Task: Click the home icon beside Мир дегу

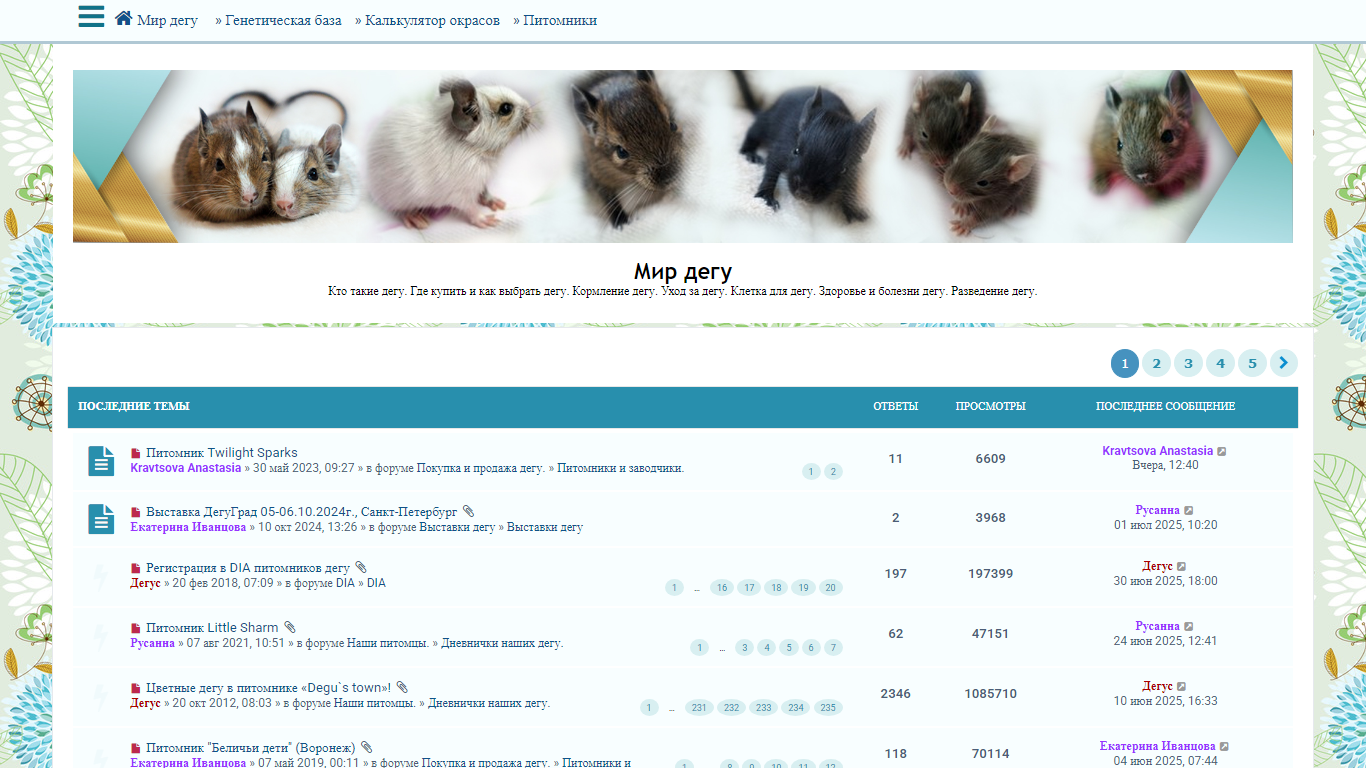Action: coord(124,18)
